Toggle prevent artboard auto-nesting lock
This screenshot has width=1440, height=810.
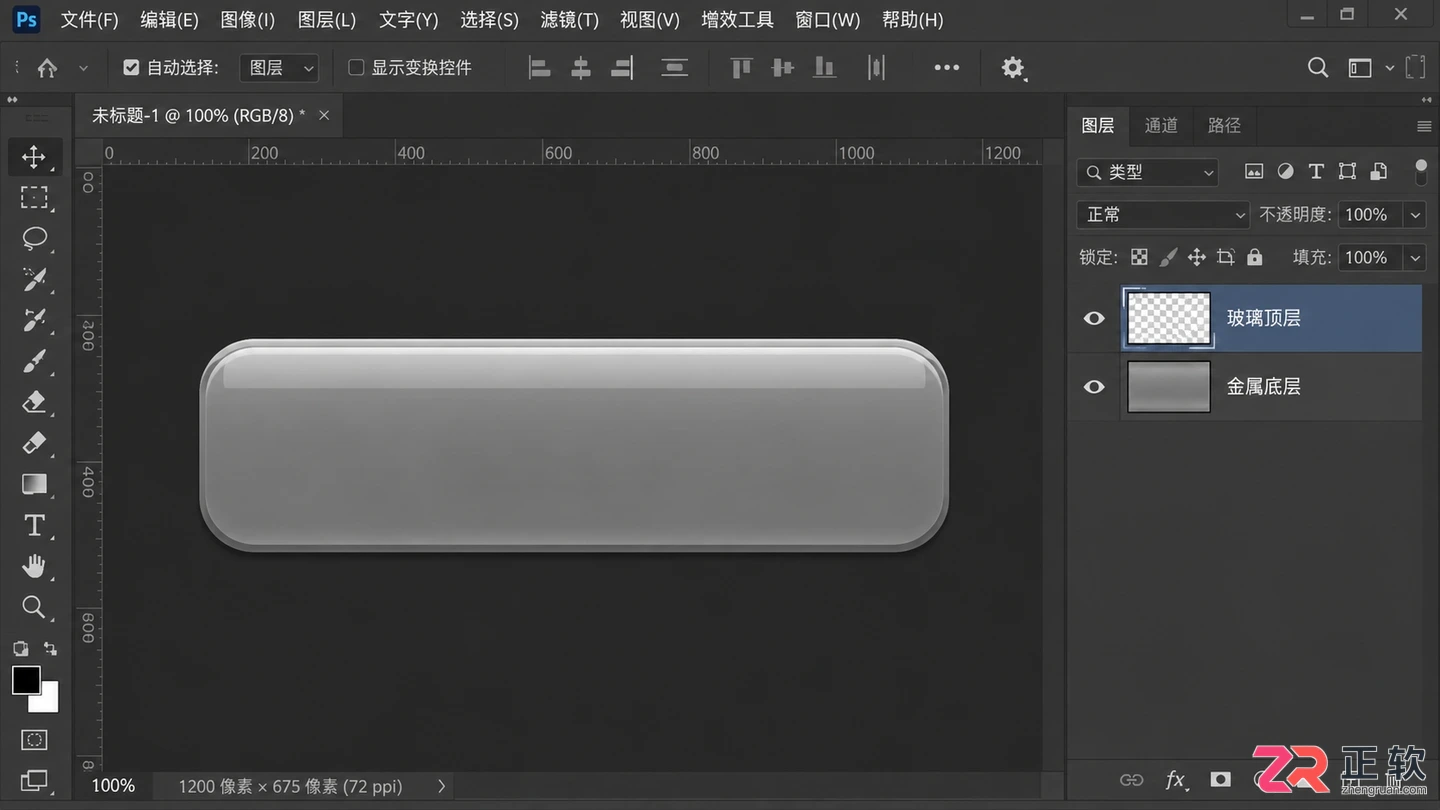1226,257
